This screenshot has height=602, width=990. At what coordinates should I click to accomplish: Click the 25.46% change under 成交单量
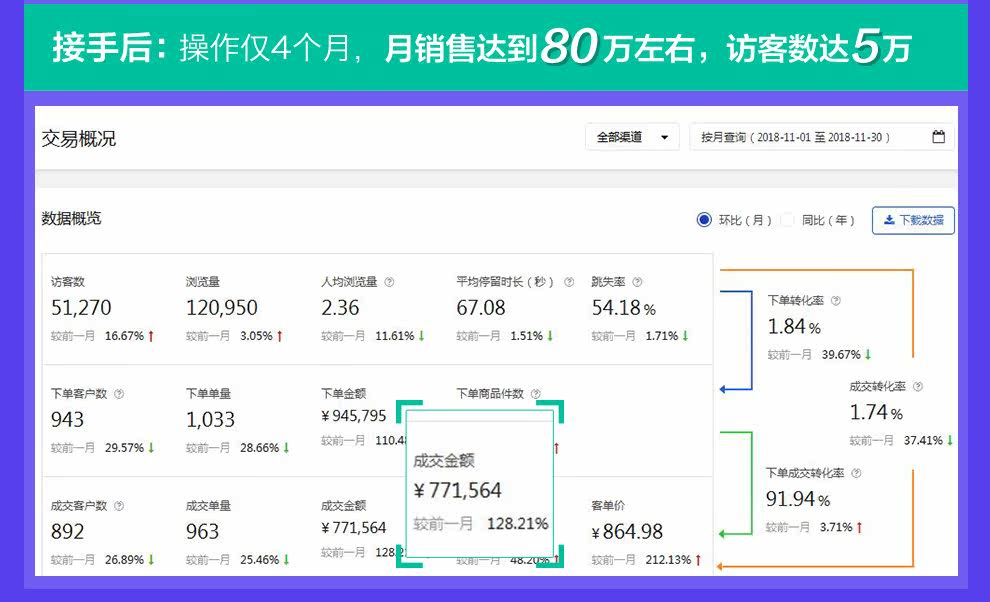(259, 560)
